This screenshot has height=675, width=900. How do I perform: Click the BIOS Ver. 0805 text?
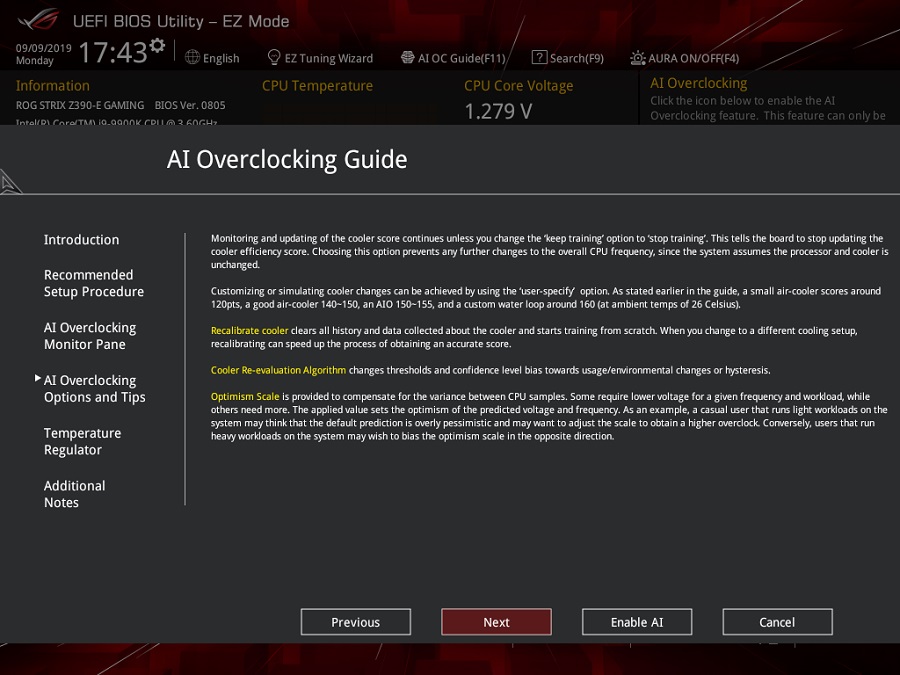pyautogui.click(x=190, y=106)
